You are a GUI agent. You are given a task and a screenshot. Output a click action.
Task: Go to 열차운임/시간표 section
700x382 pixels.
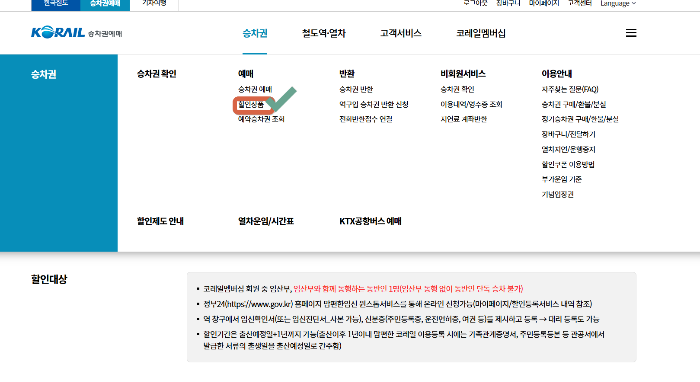coord(266,221)
